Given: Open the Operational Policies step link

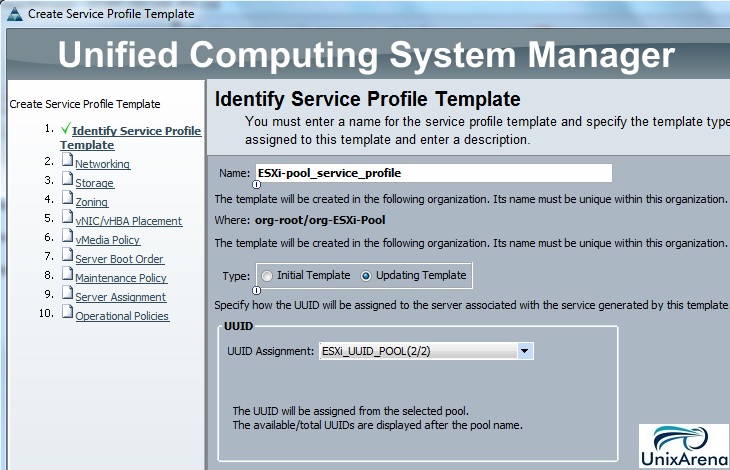Looking at the screenshot, I should [x=122, y=316].
